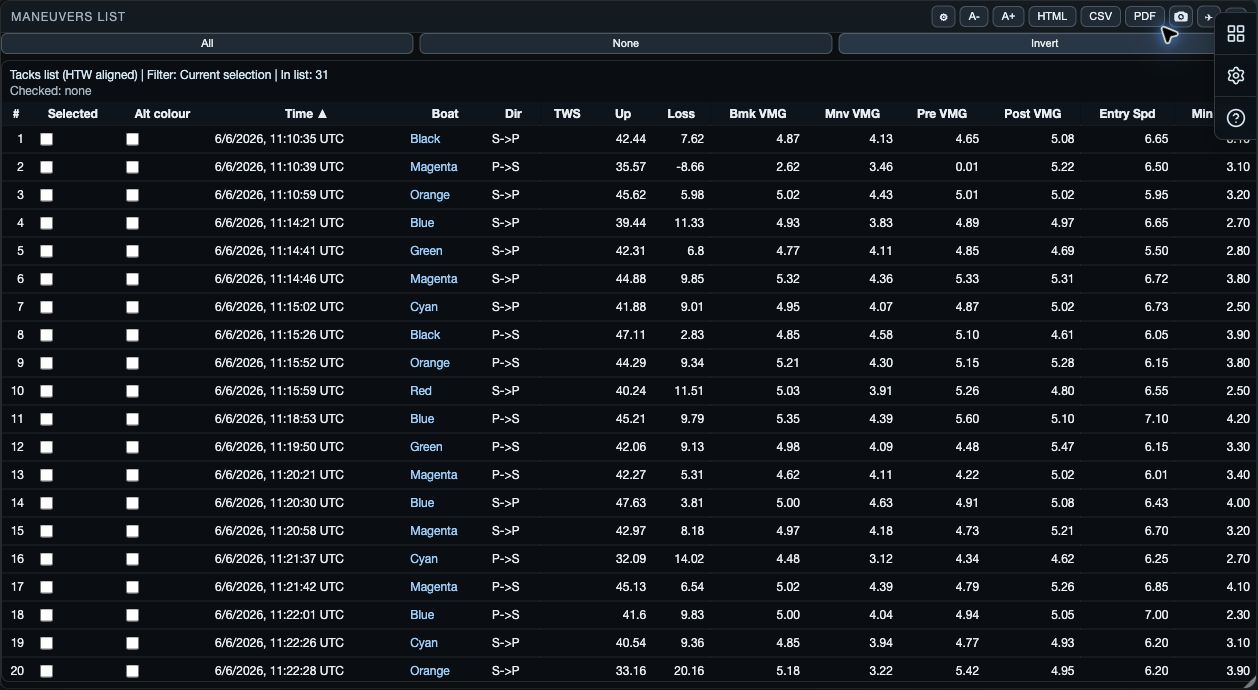Open Magenta boat link in row 2
The height and width of the screenshot is (690, 1258).
434,167
